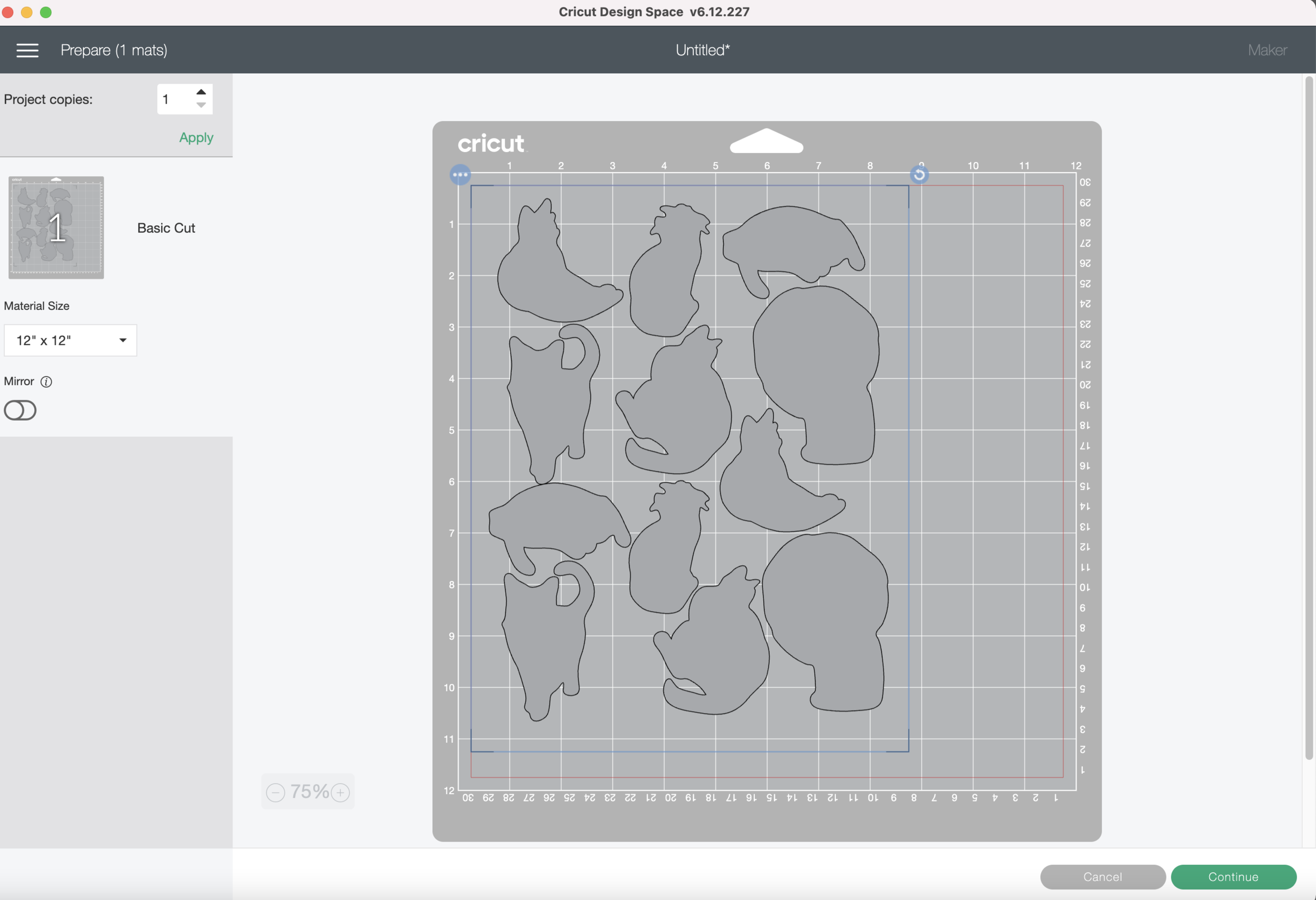Click the 75% zoom level text
This screenshot has width=1316, height=900.
[309, 792]
